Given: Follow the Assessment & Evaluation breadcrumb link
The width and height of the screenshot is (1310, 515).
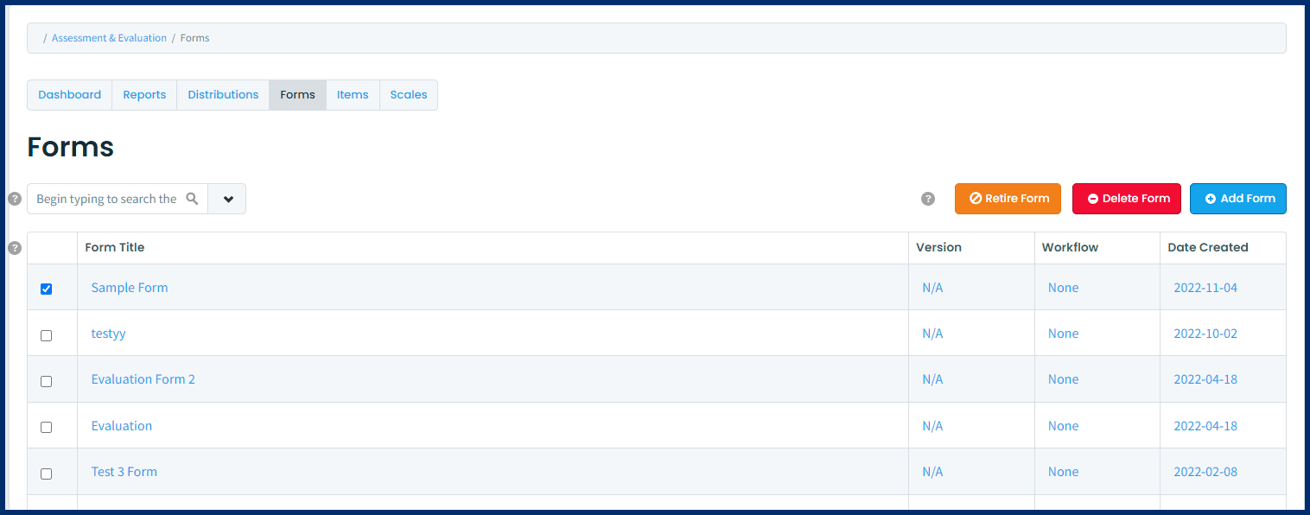Looking at the screenshot, I should (109, 38).
